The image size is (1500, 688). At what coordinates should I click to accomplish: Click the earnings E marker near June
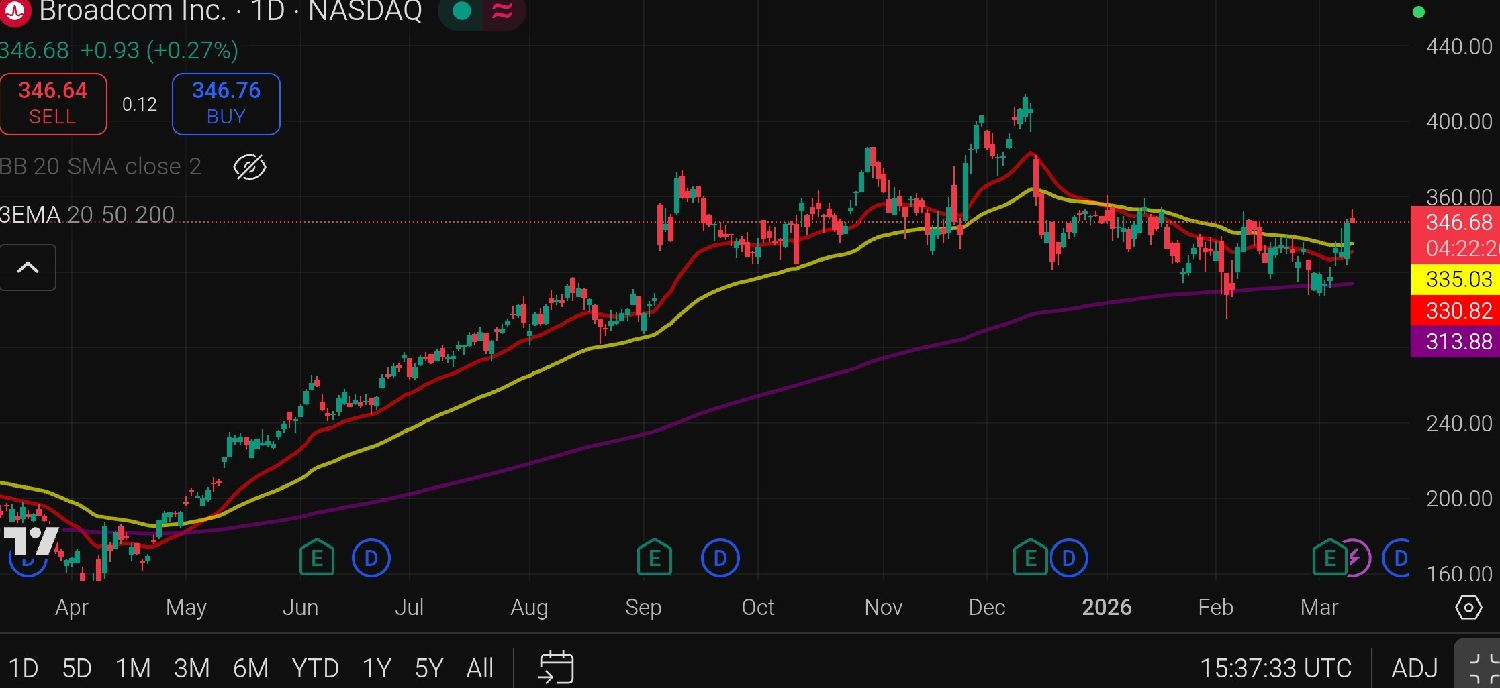coord(317,557)
